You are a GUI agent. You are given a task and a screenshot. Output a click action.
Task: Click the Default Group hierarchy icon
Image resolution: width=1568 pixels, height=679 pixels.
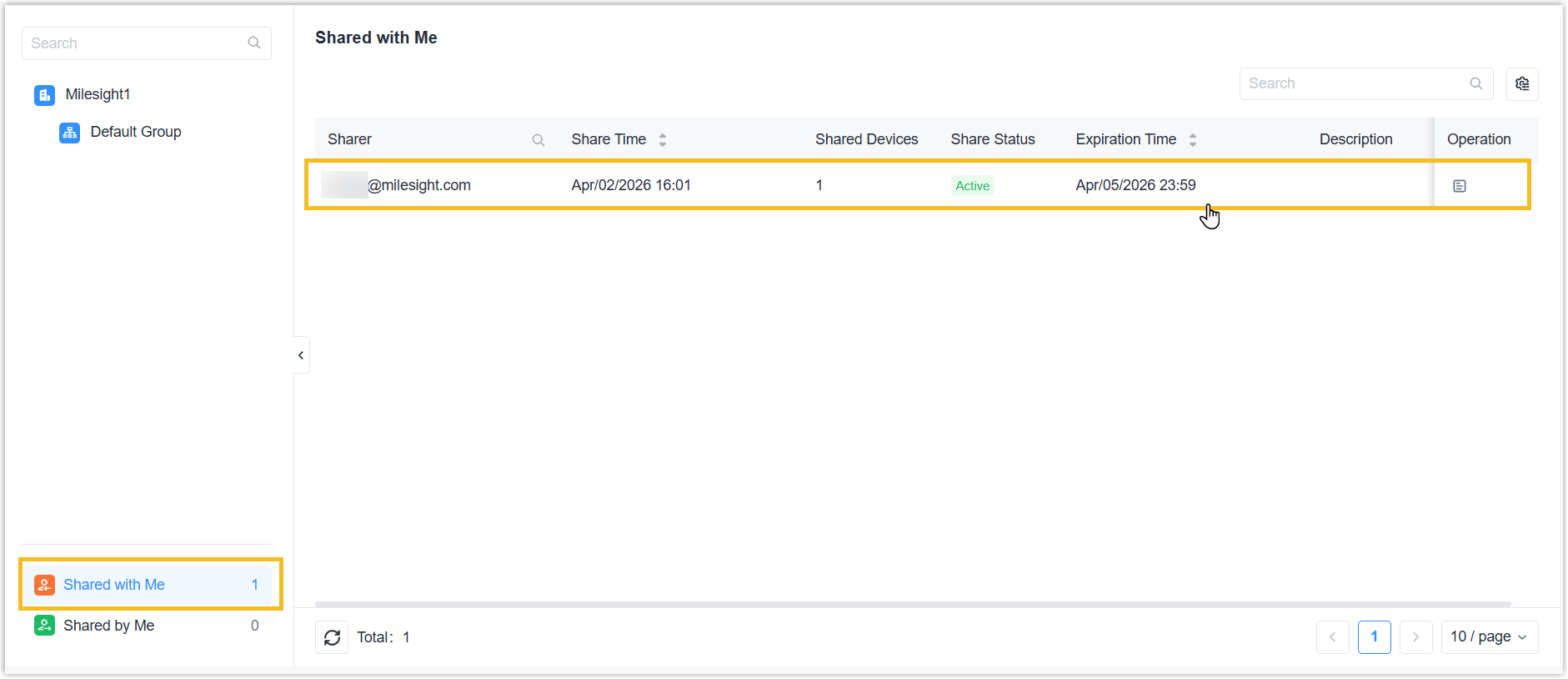tap(70, 133)
